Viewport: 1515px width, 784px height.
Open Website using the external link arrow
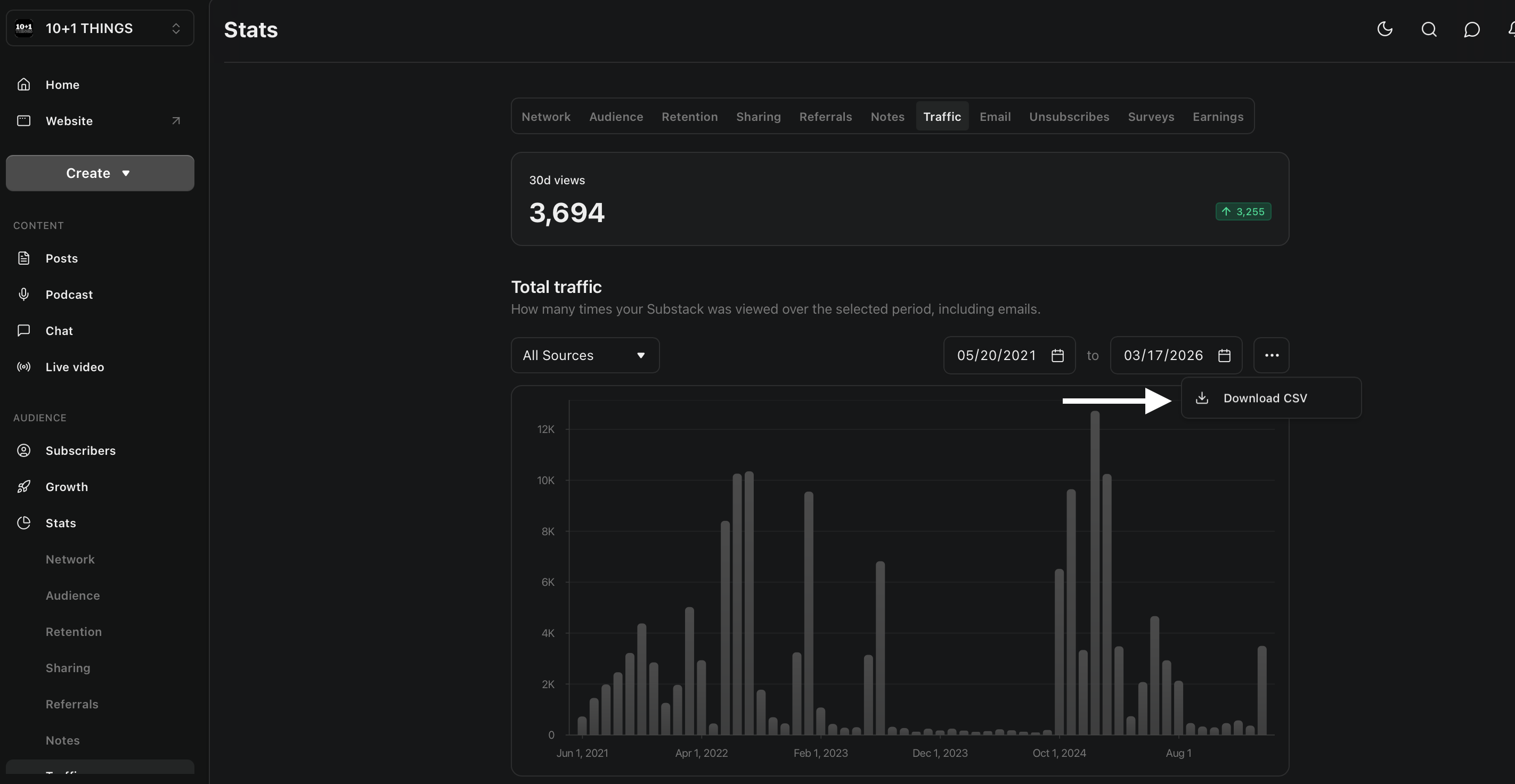[x=175, y=120]
